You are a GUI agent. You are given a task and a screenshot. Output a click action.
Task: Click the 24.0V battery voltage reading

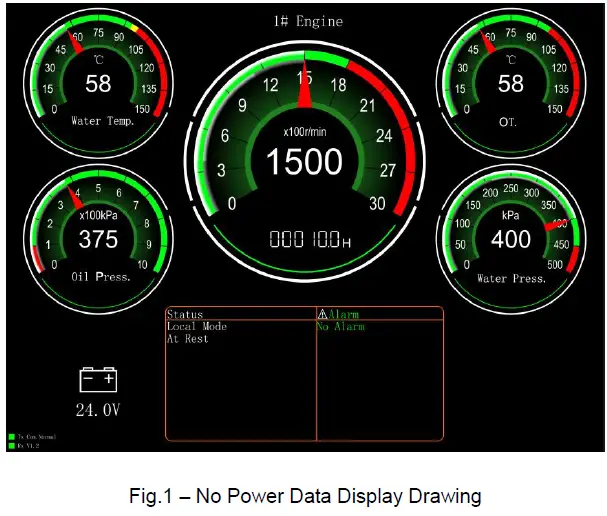click(98, 410)
